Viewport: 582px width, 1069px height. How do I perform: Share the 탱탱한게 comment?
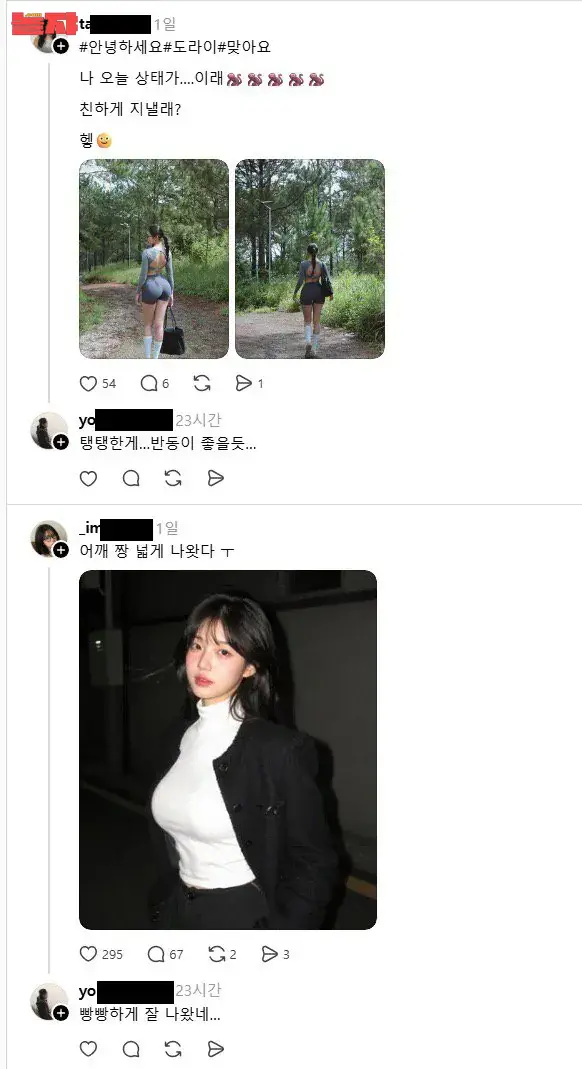(x=215, y=478)
